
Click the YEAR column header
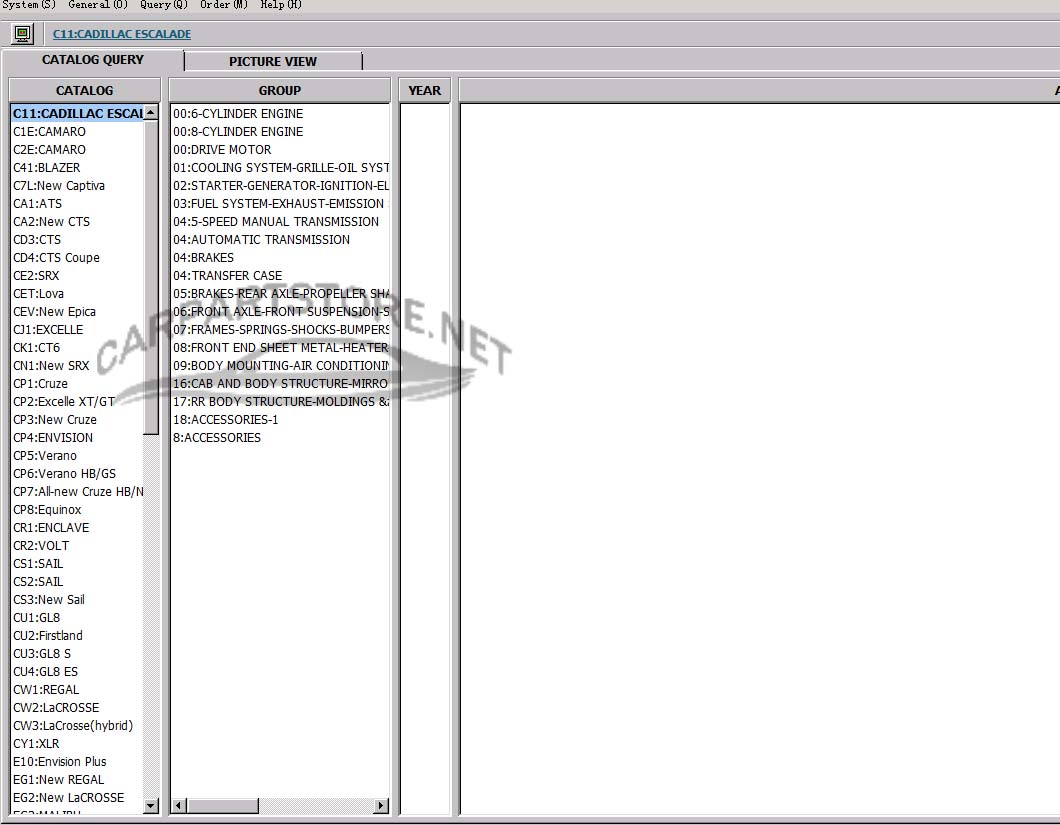pos(424,90)
